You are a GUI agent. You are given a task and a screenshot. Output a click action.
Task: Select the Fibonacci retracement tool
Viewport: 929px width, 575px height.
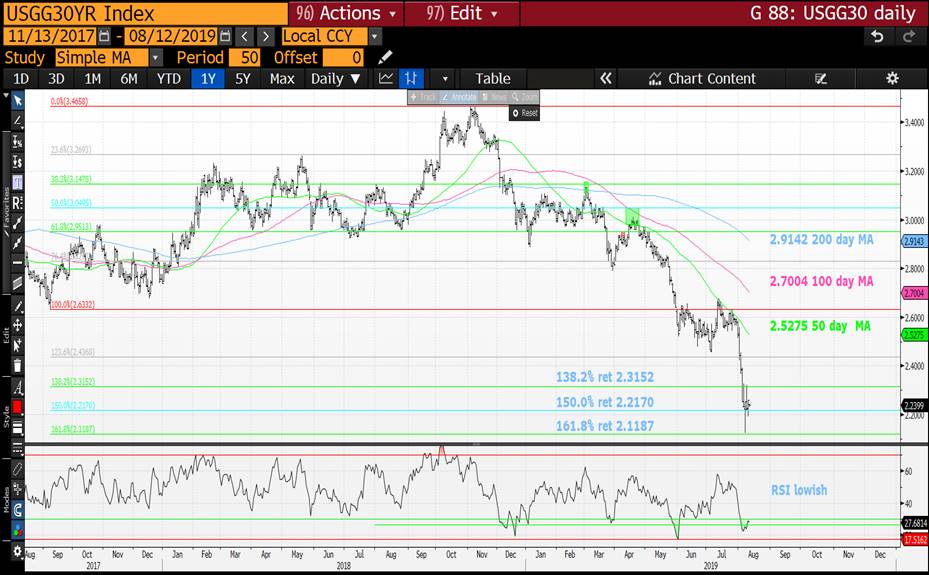18,182
